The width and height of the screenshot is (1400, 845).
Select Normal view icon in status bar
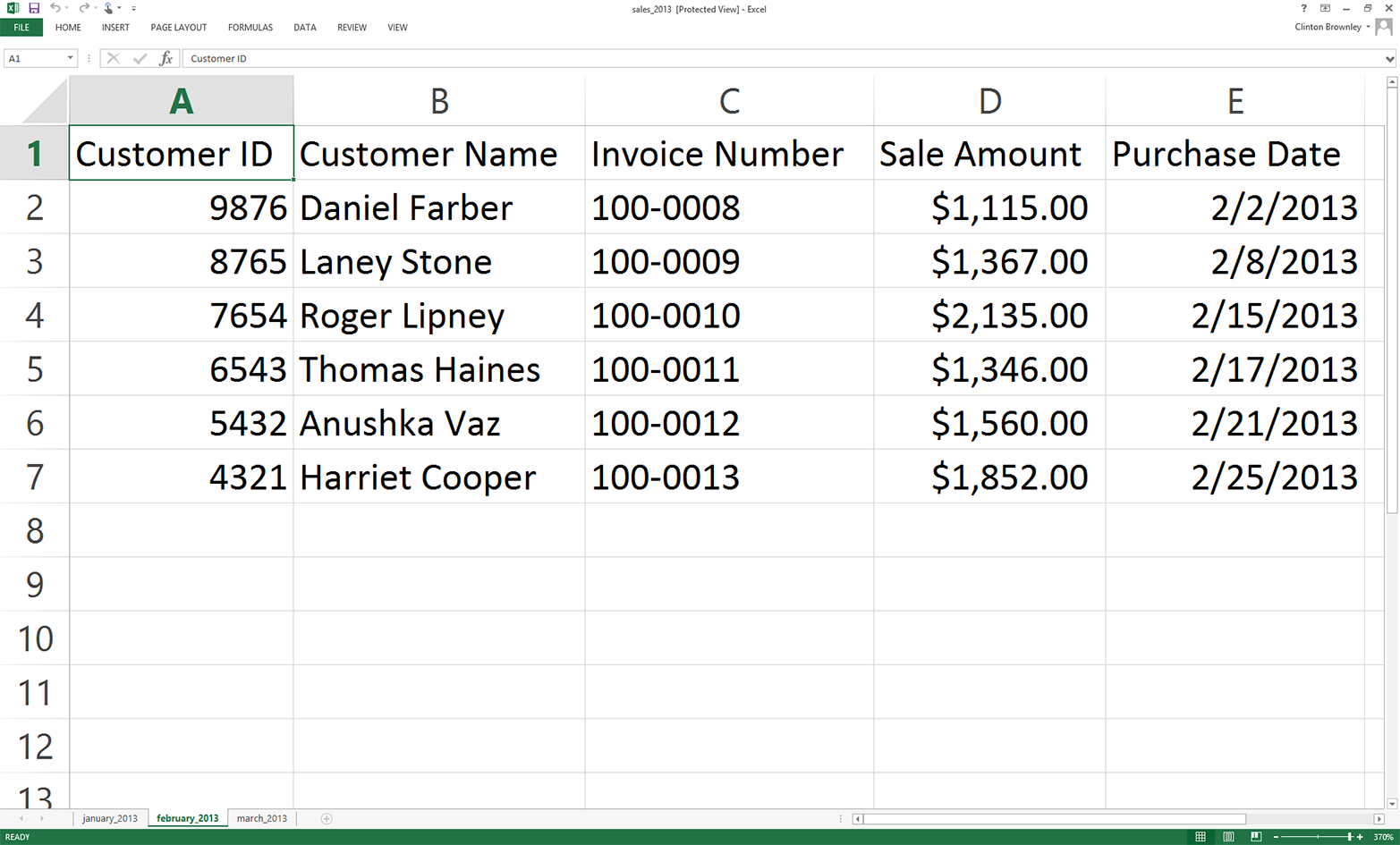pos(1200,839)
